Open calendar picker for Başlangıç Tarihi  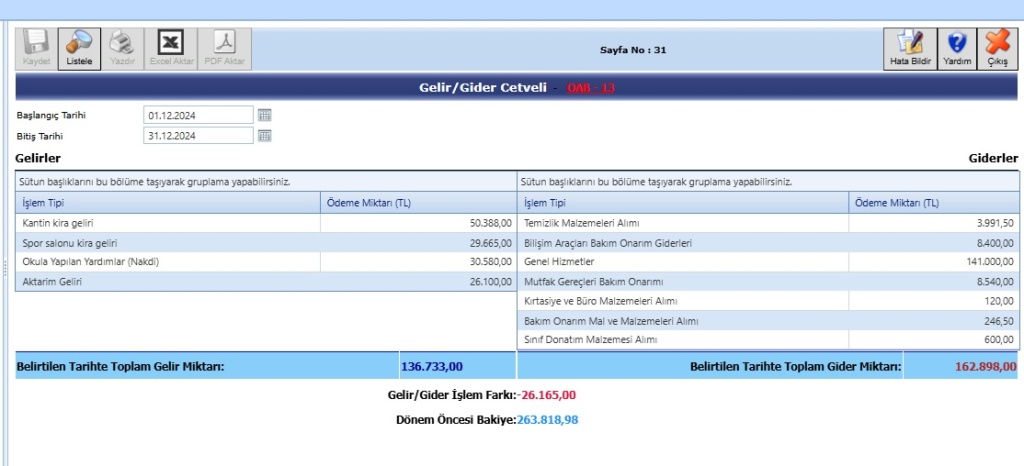click(x=265, y=115)
